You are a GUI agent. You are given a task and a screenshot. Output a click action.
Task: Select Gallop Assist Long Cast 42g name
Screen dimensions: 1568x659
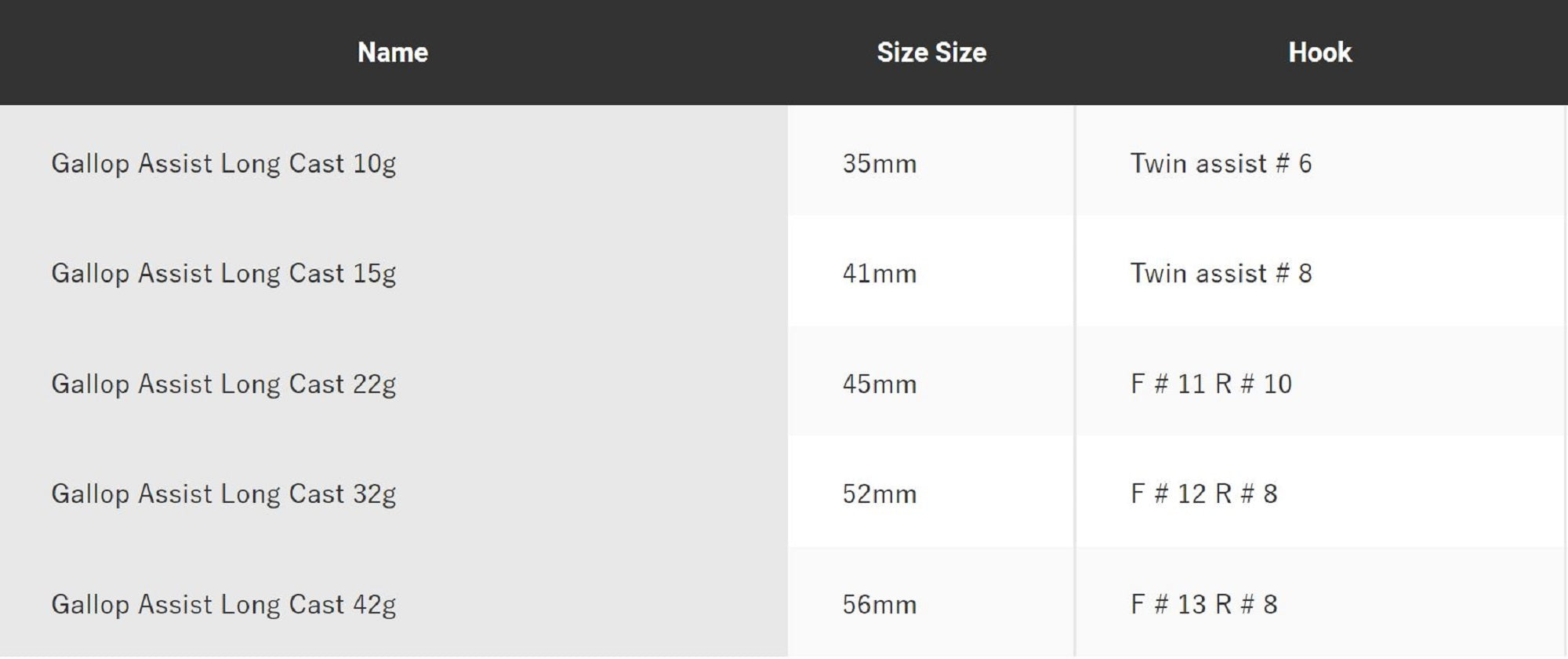(x=223, y=604)
